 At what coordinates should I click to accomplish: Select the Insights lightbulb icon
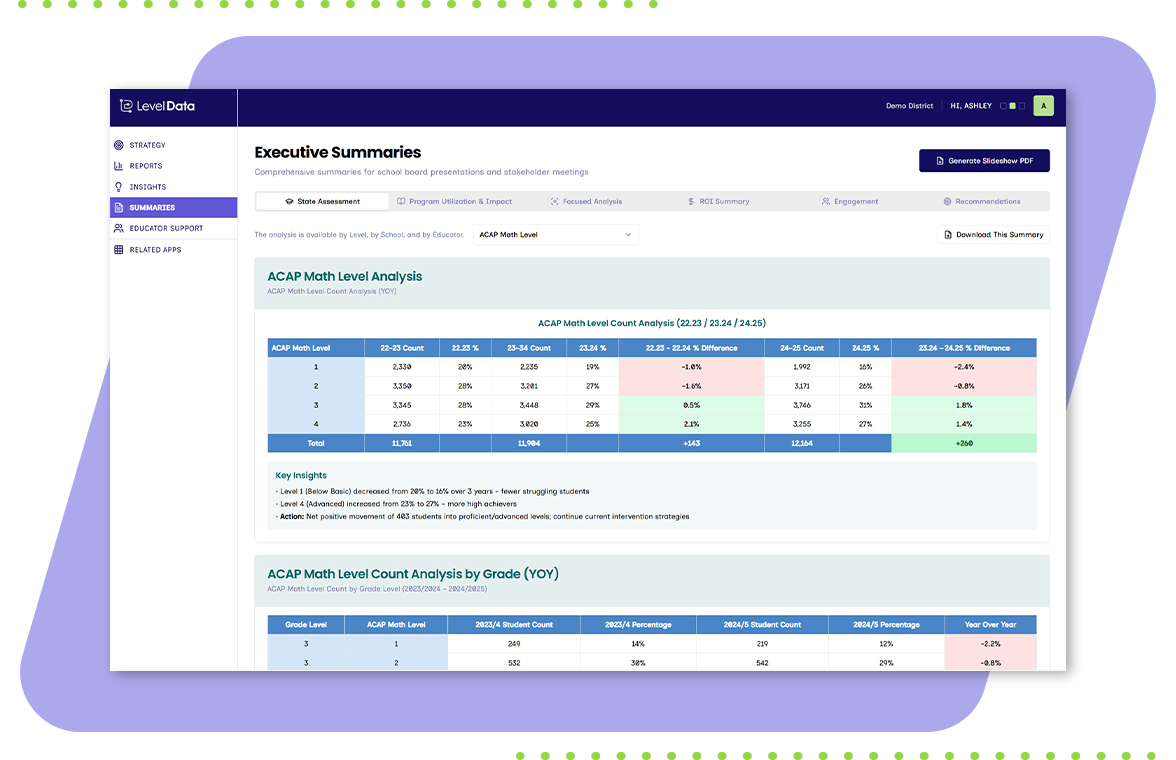point(119,187)
